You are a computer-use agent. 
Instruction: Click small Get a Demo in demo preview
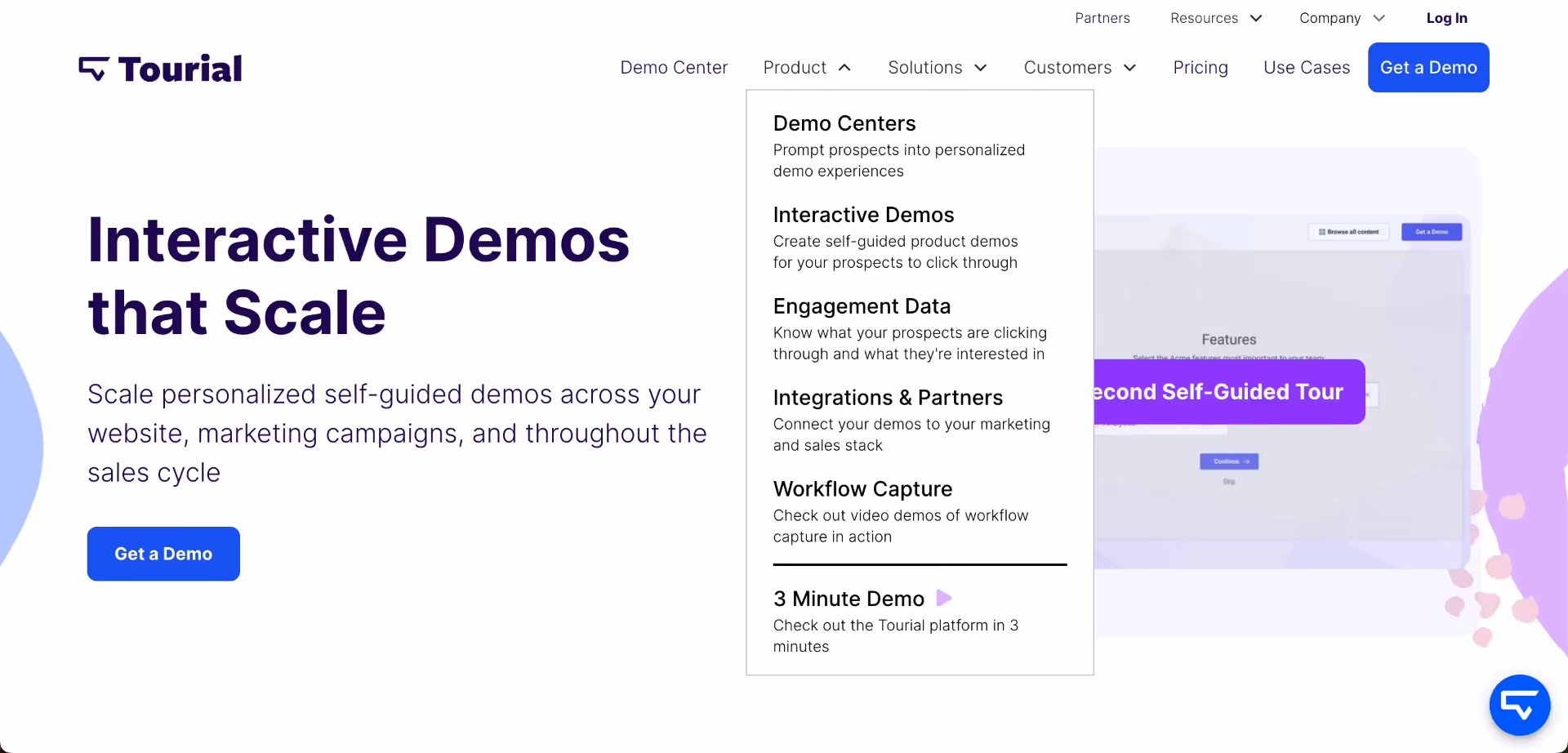point(1432,232)
